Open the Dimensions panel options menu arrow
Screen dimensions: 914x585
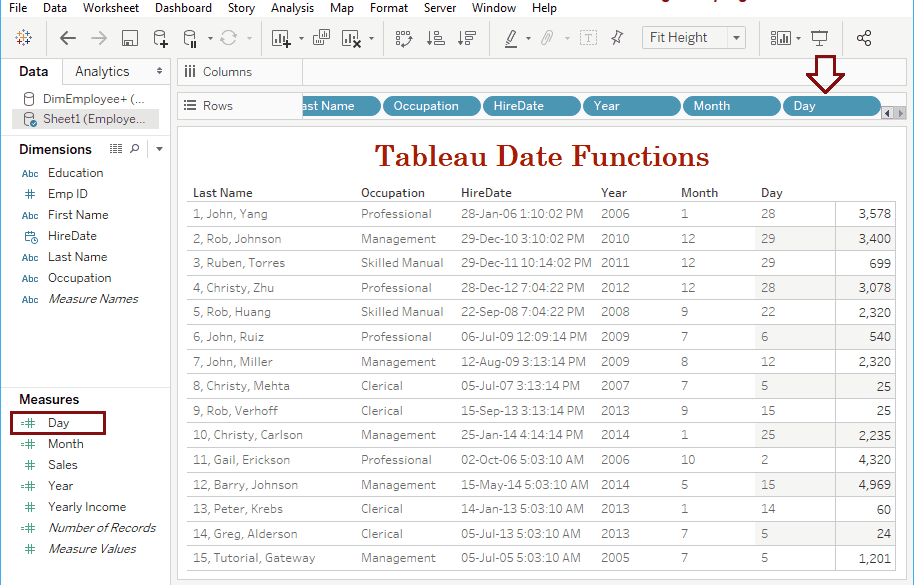[x=158, y=147]
